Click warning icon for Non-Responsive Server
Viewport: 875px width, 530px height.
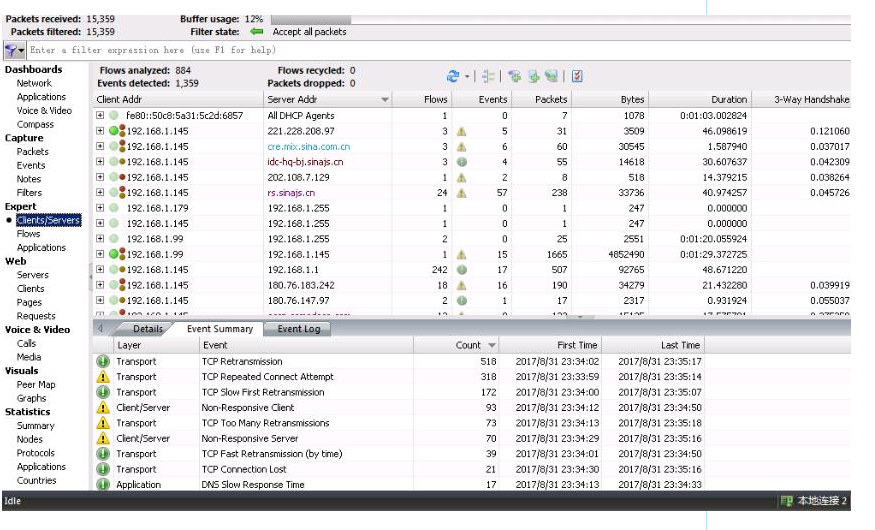point(103,439)
